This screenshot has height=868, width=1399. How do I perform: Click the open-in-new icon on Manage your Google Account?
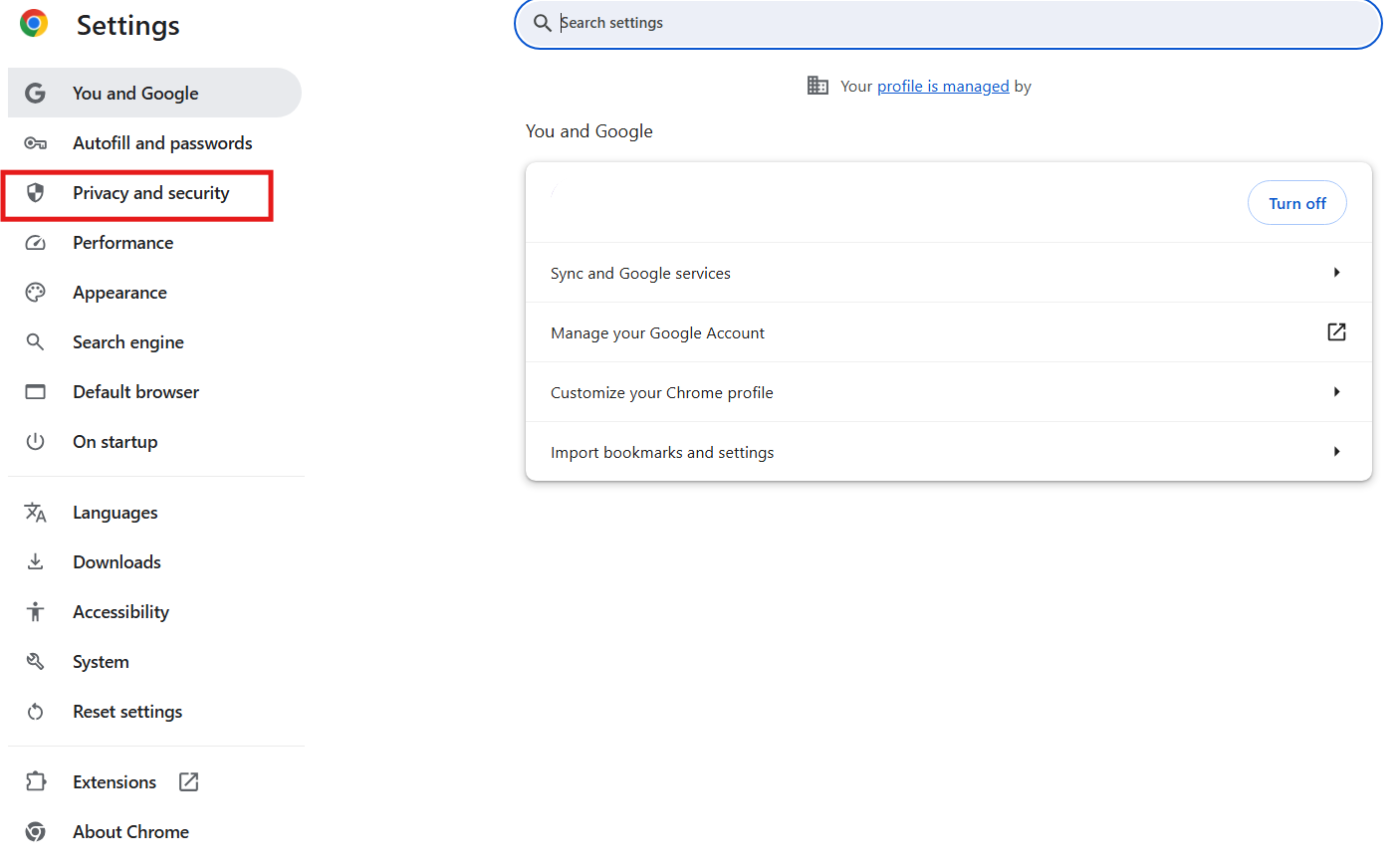click(x=1336, y=332)
